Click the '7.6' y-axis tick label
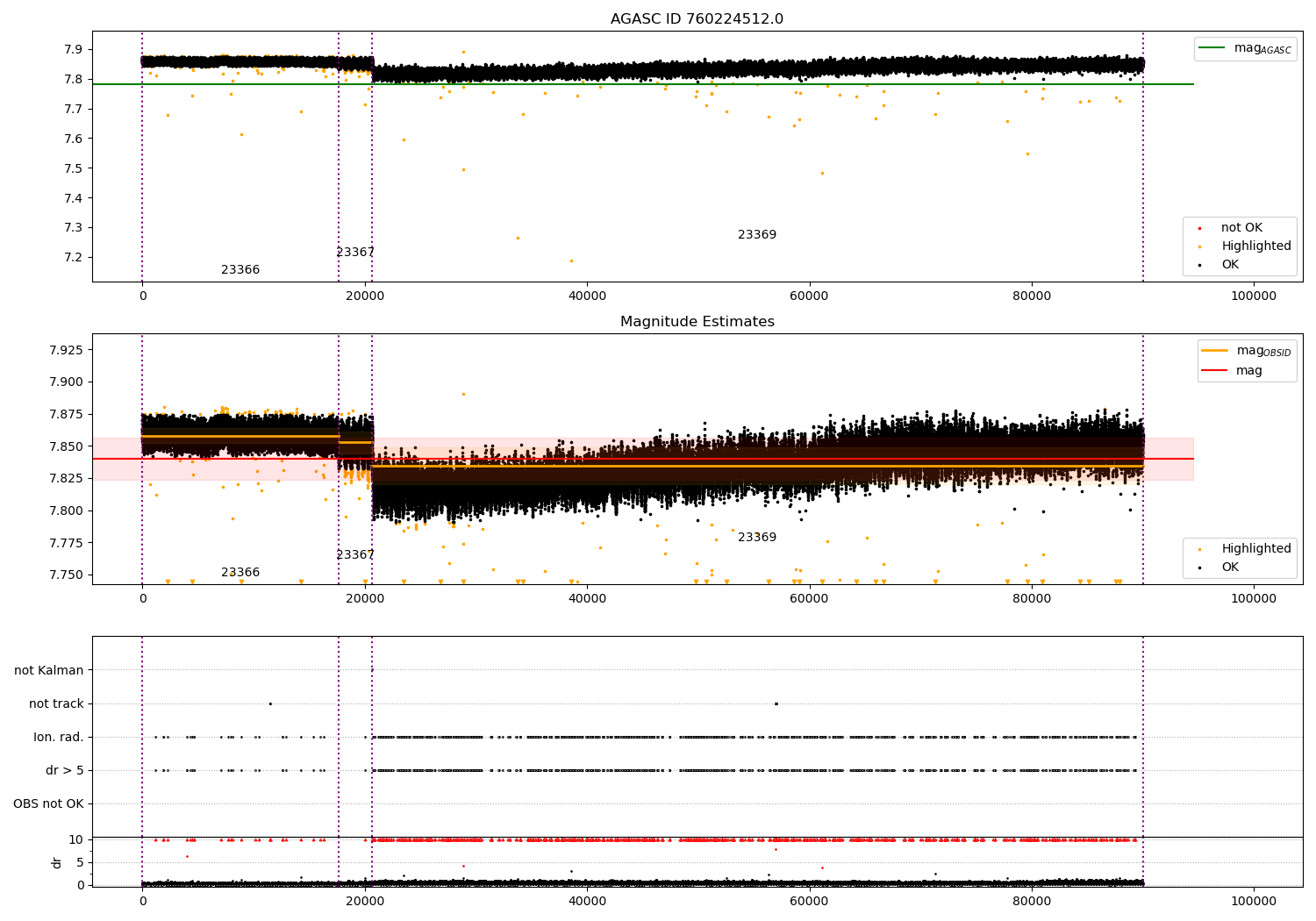 coord(74,139)
